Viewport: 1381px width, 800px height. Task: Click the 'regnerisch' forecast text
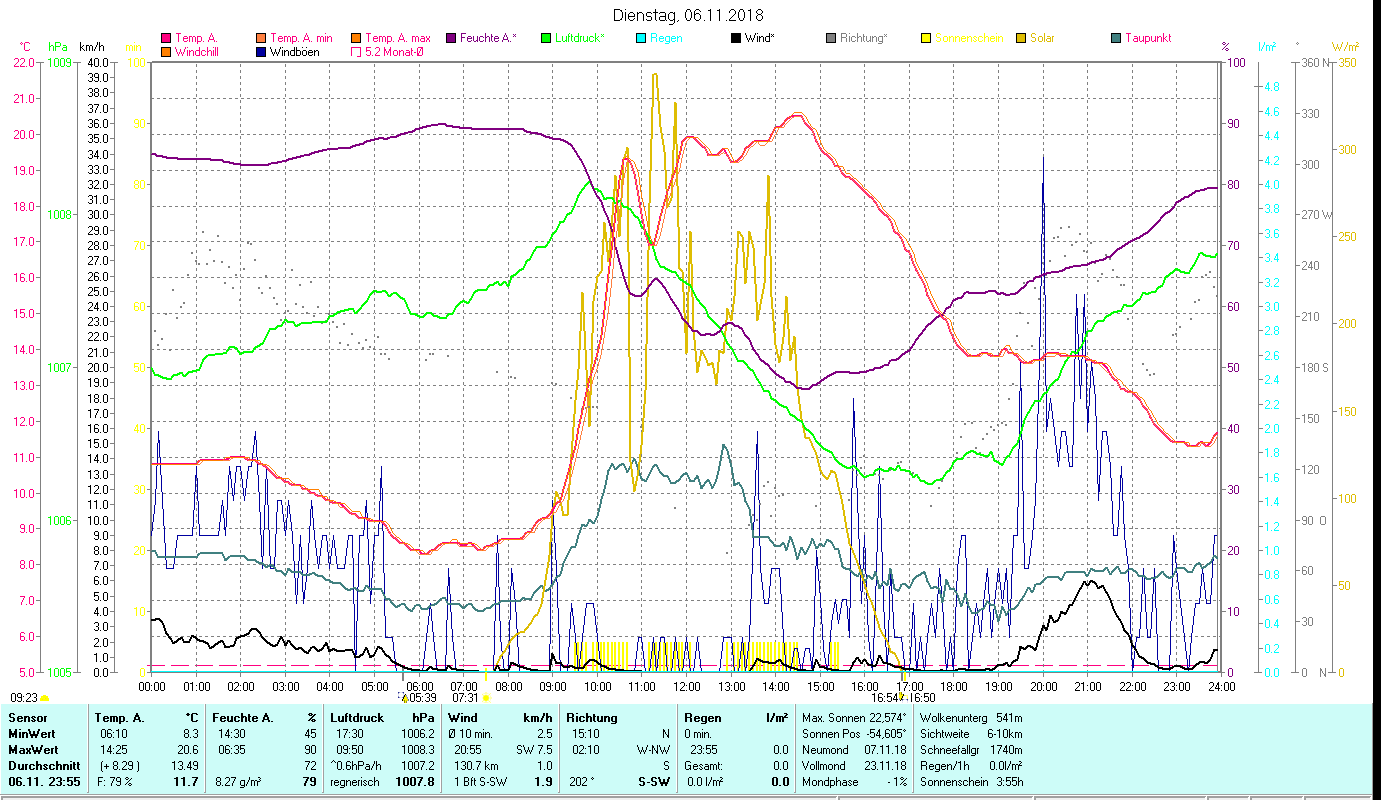(x=355, y=782)
